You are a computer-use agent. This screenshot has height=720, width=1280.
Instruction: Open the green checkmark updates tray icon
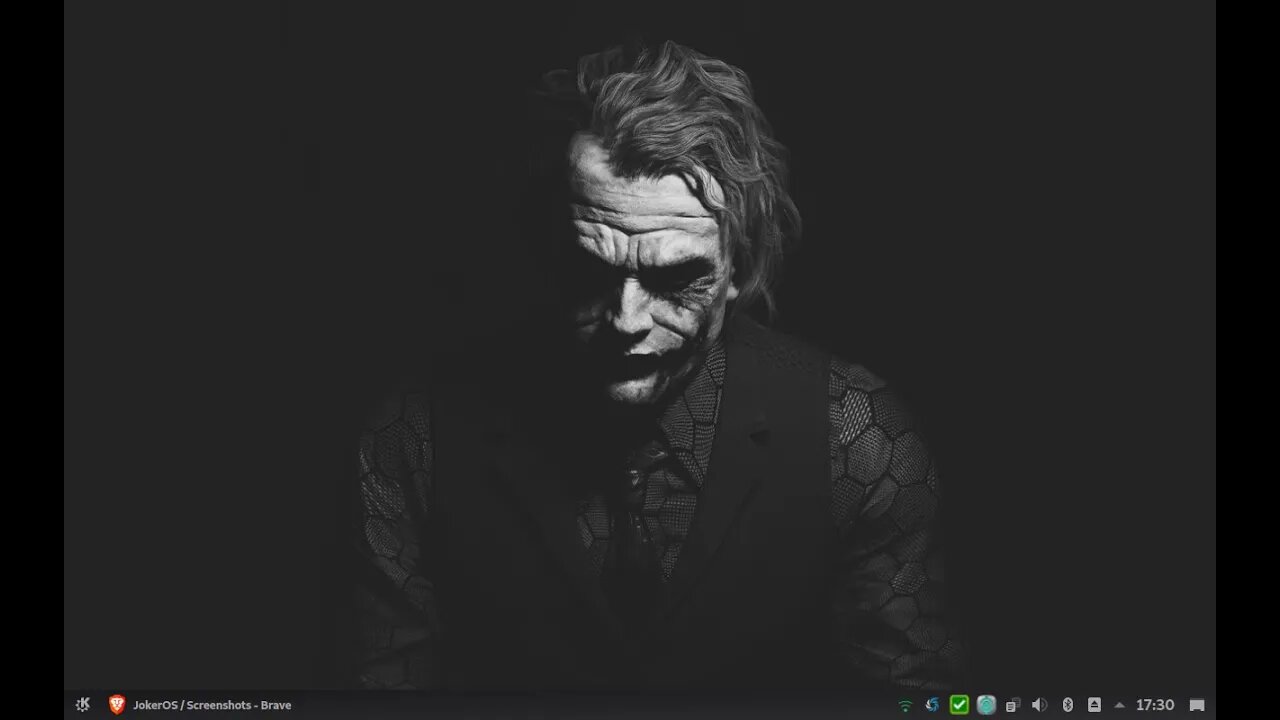click(959, 705)
